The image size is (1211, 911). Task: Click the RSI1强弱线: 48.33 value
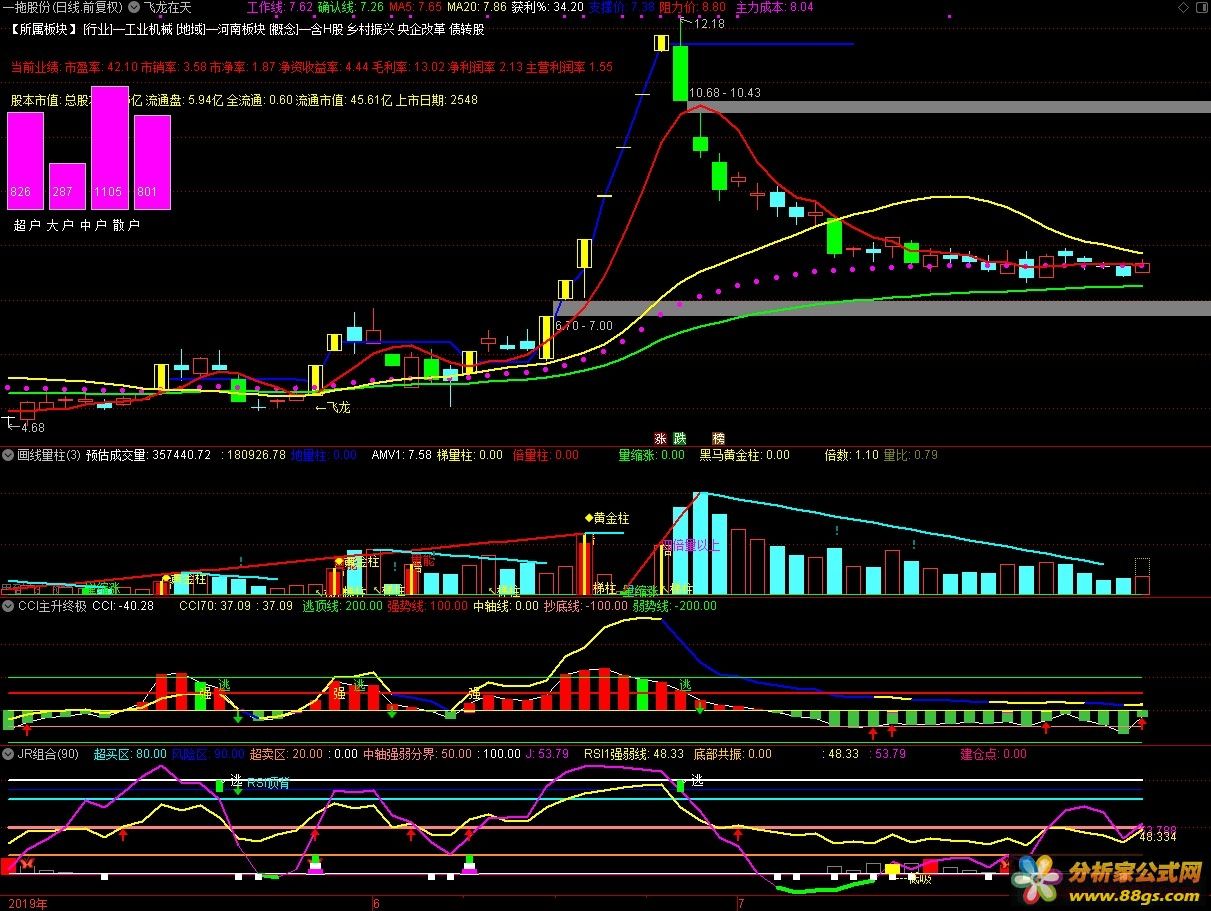pos(634,754)
